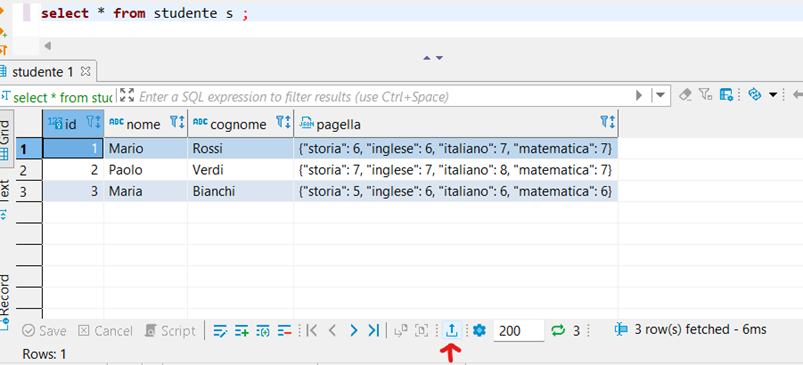Open the fetch size settings gear icon
Viewport: 803px width, 365px height.
click(479, 331)
